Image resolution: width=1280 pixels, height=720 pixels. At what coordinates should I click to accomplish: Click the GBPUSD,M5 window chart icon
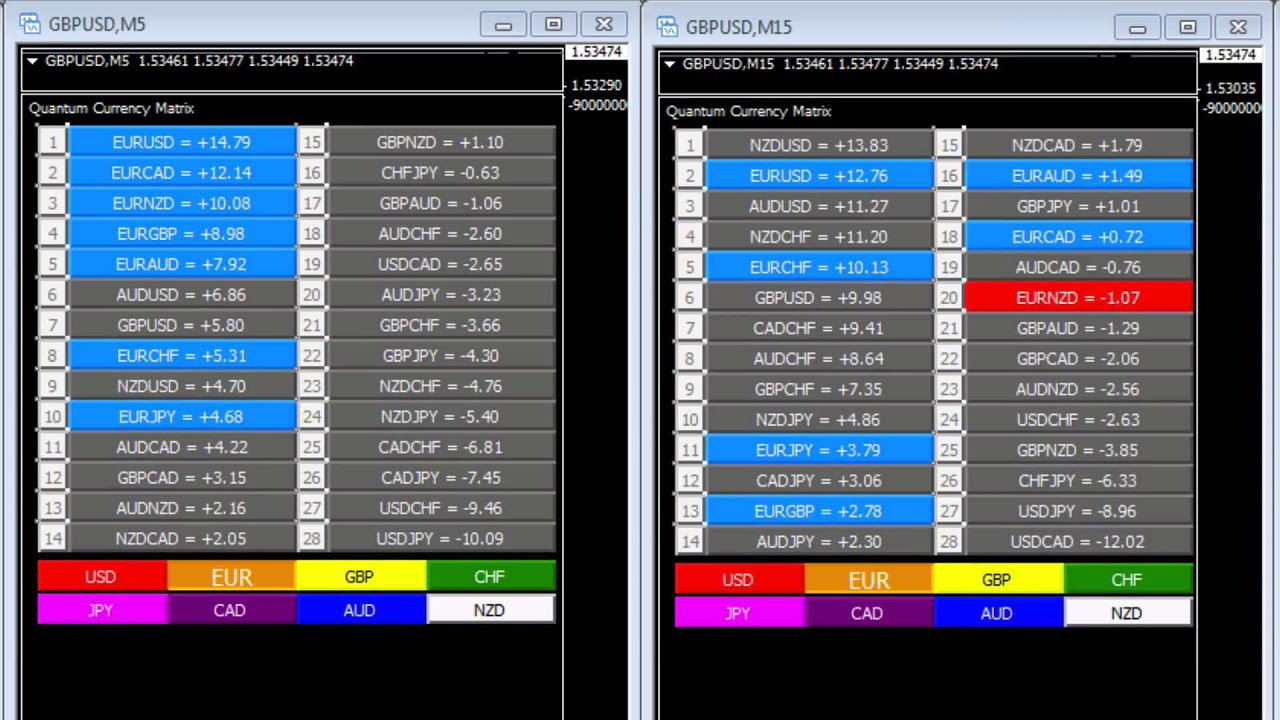[30, 24]
